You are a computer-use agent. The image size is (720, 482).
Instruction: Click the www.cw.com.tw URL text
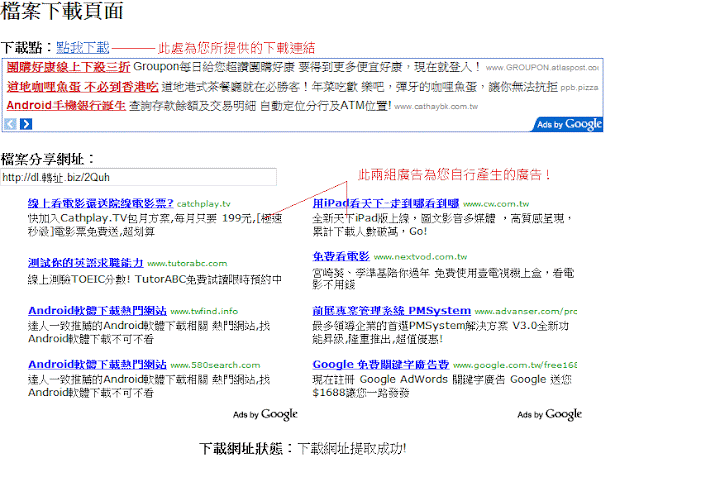496,204
